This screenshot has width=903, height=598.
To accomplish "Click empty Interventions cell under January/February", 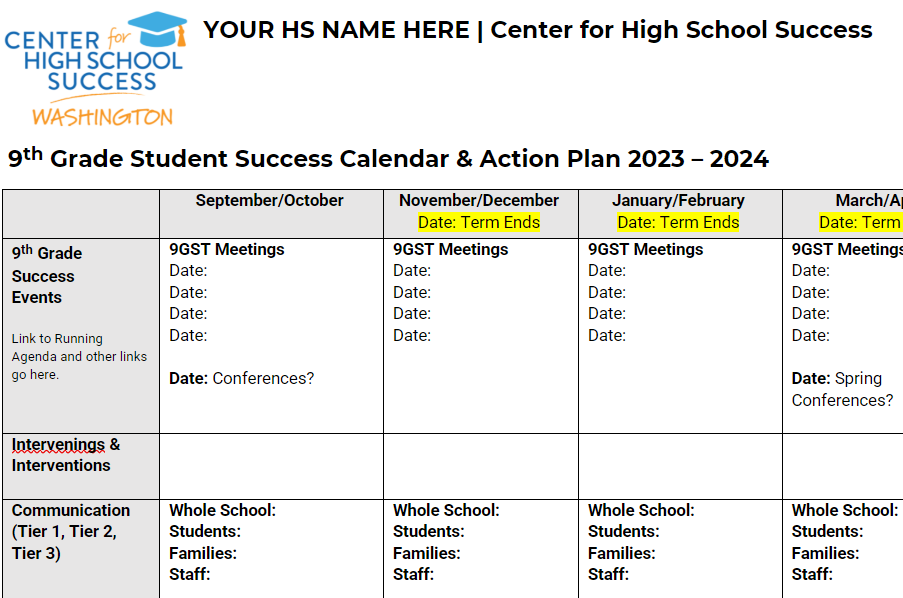I will coord(680,467).
